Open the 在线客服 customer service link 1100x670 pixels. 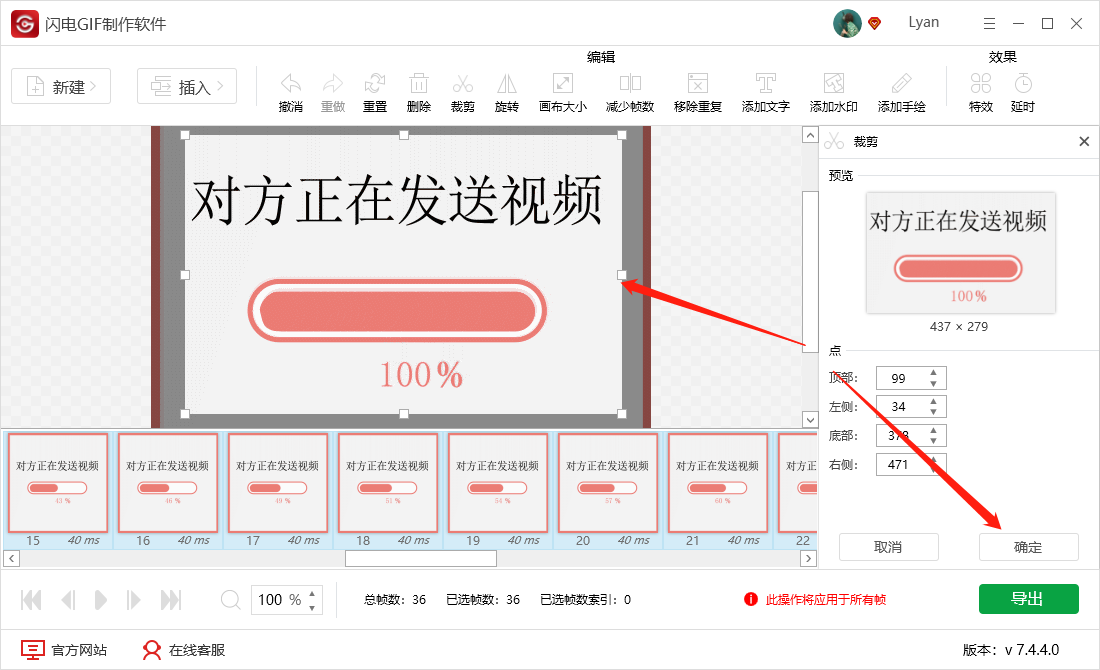187,649
